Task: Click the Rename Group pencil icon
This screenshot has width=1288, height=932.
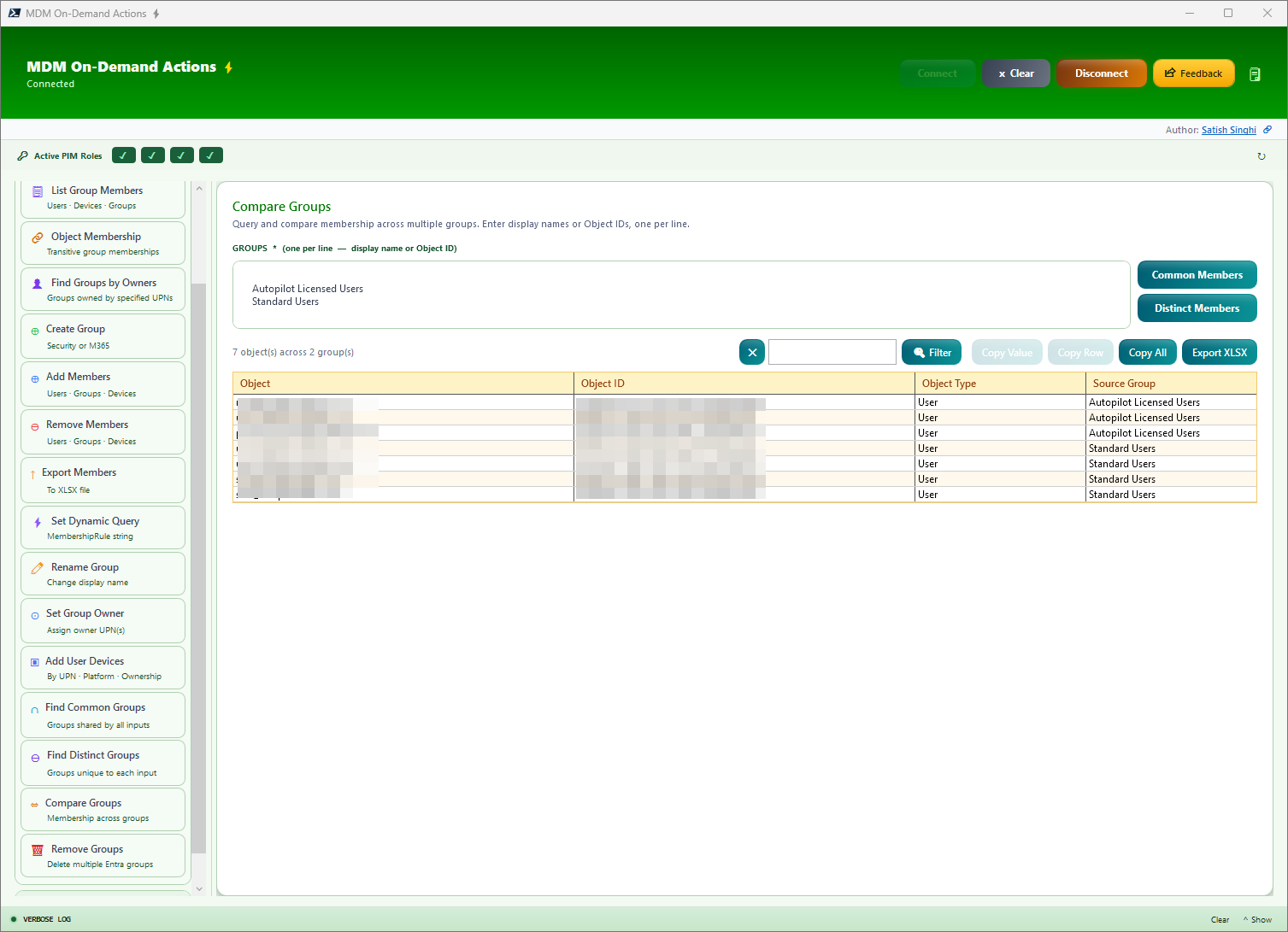Action: [x=36, y=566]
